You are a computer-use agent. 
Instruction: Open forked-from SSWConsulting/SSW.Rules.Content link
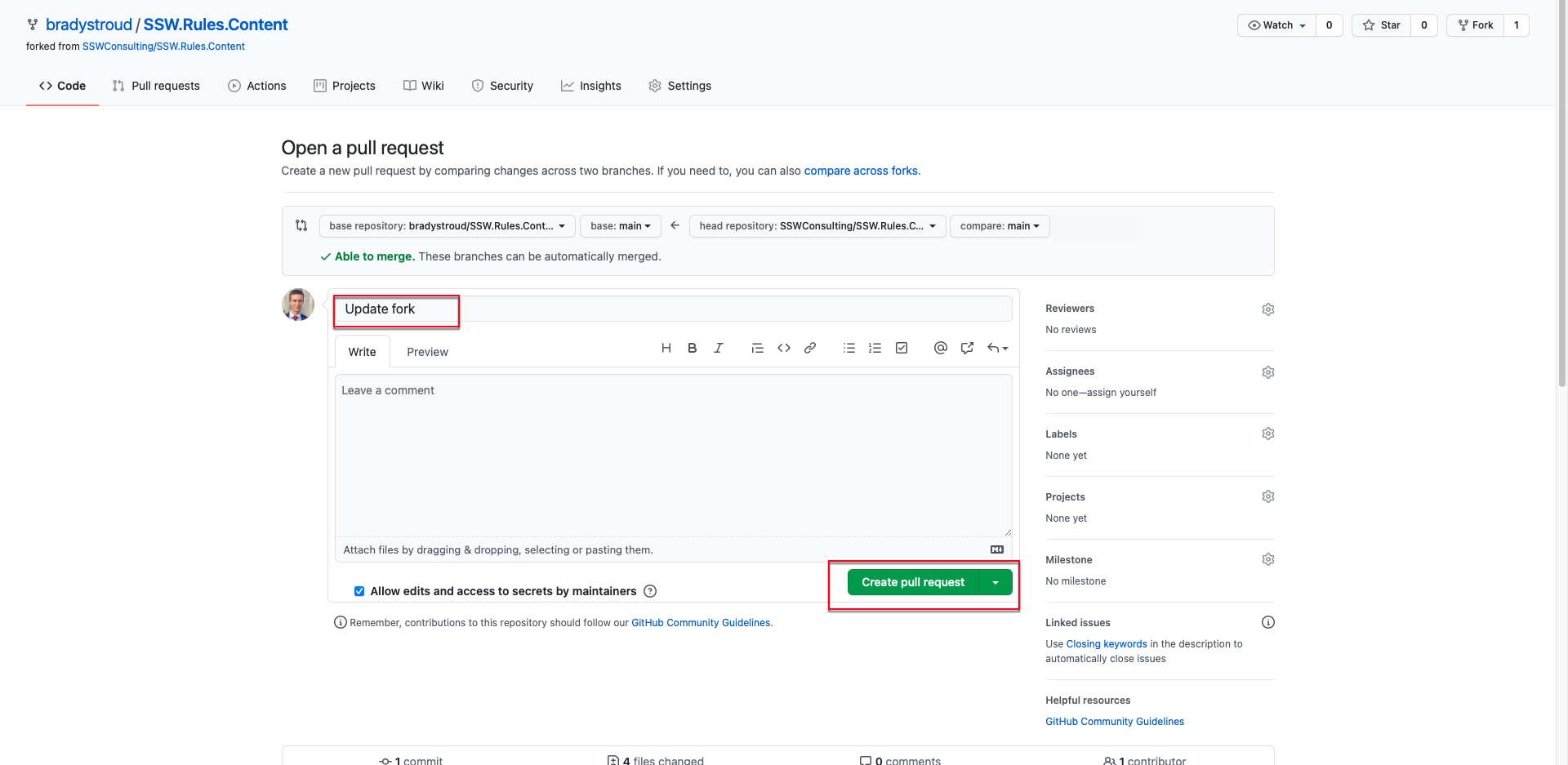(163, 47)
